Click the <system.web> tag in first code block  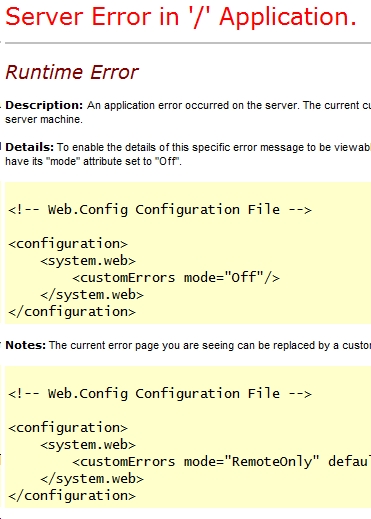click(88, 261)
